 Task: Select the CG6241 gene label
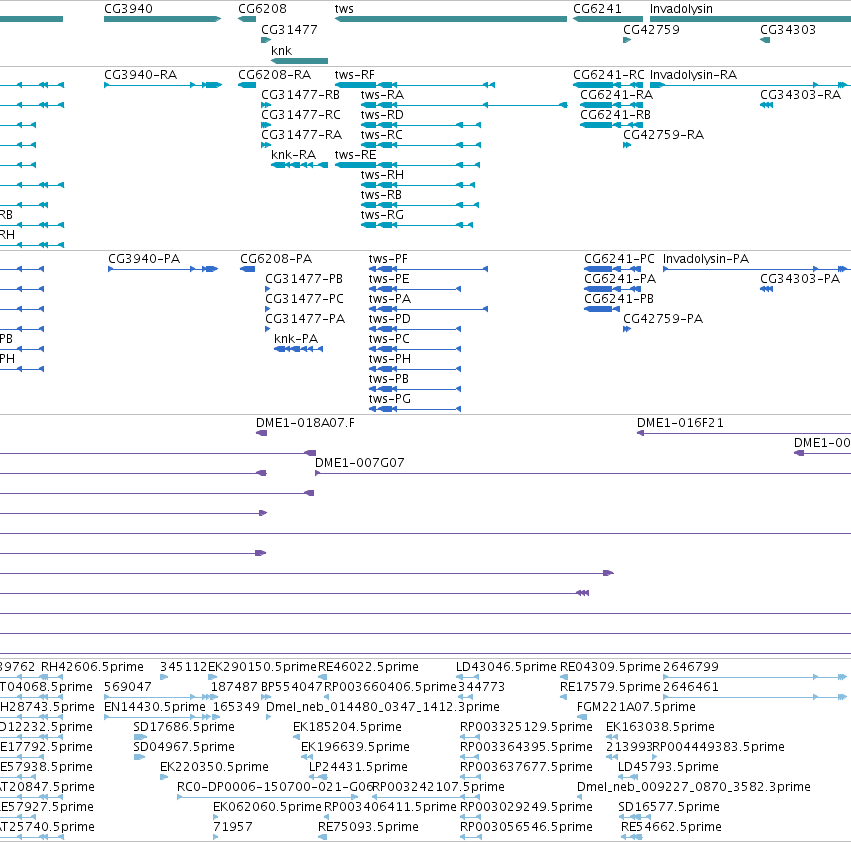pos(597,9)
